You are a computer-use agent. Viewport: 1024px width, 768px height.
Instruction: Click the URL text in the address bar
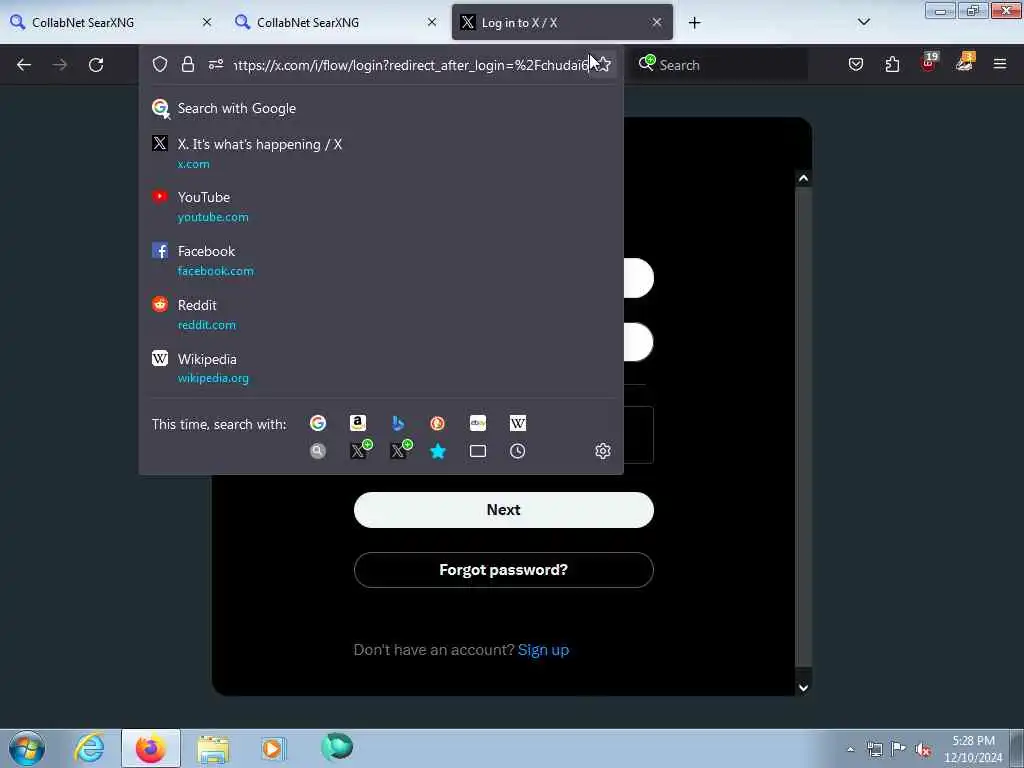click(x=411, y=65)
